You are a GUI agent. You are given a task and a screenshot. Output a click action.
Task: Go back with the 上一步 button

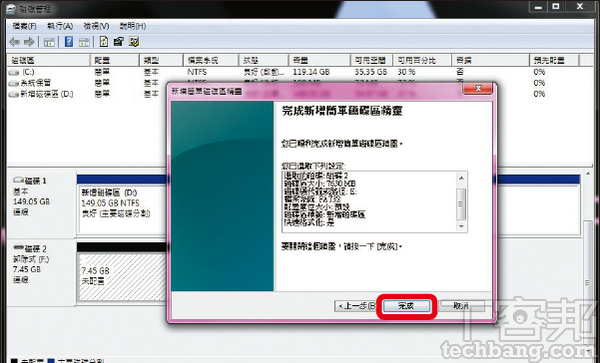click(x=356, y=306)
